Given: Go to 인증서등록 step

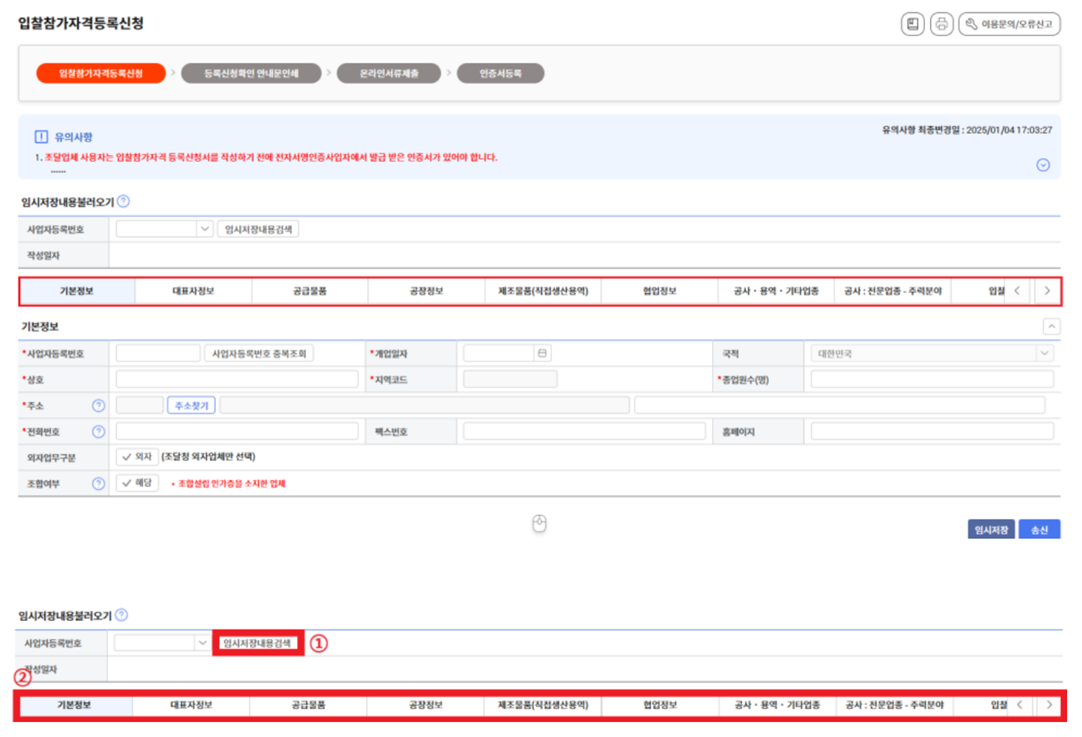Looking at the screenshot, I should point(500,73).
